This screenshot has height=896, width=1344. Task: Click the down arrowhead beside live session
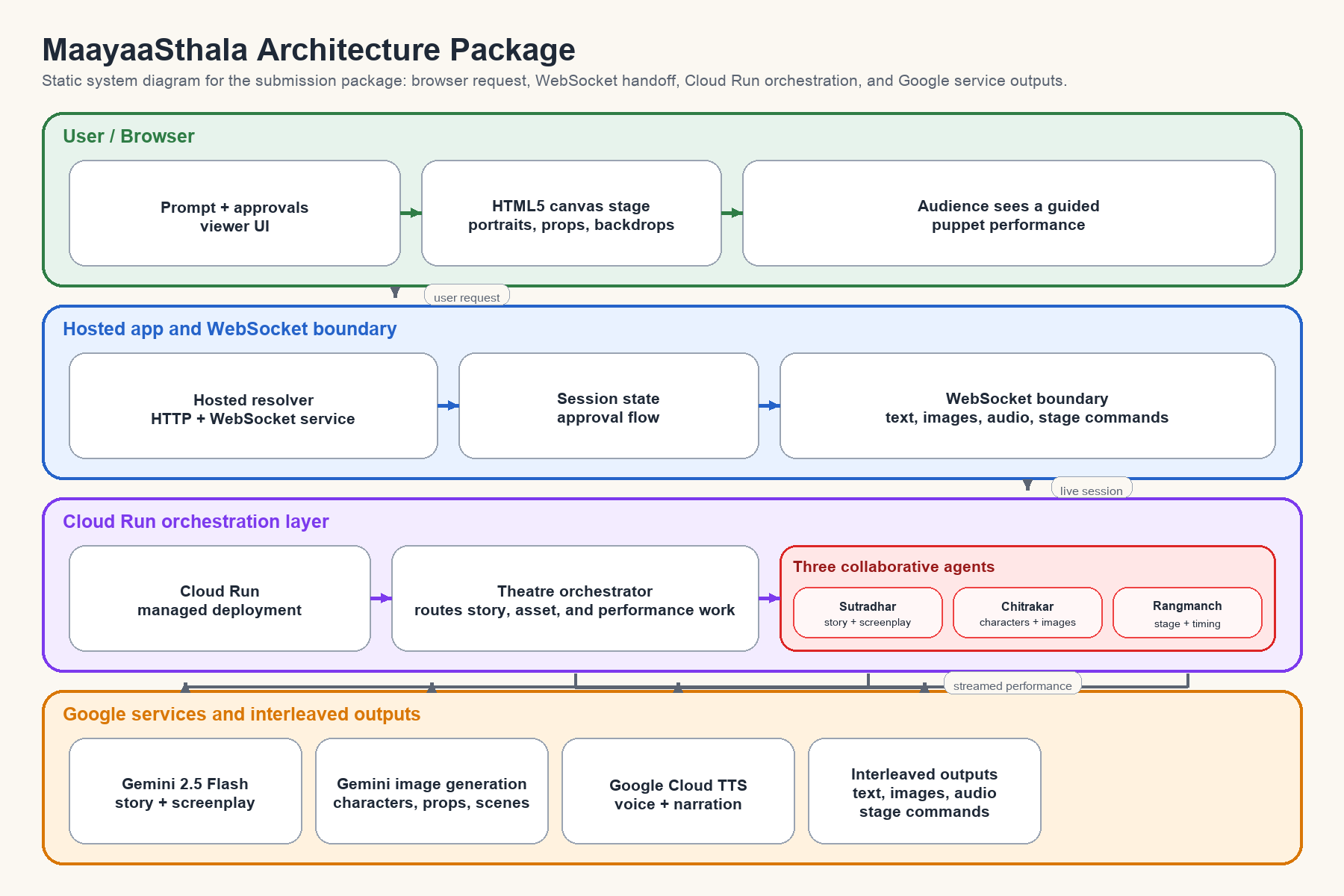coord(1027,485)
